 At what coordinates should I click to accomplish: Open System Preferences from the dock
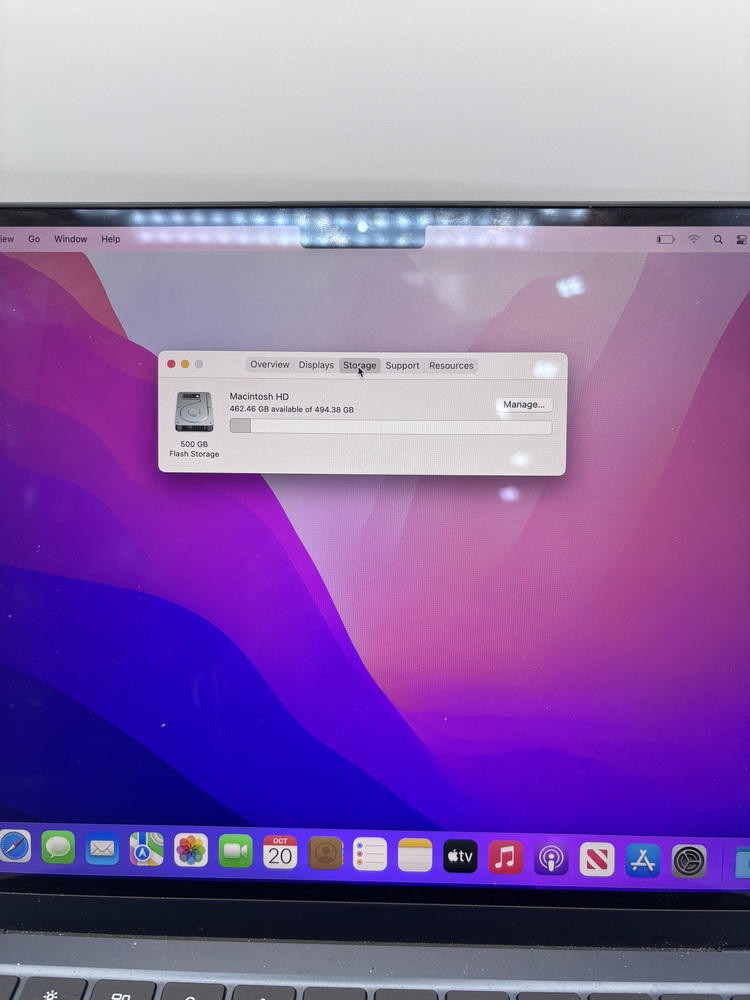coord(689,861)
